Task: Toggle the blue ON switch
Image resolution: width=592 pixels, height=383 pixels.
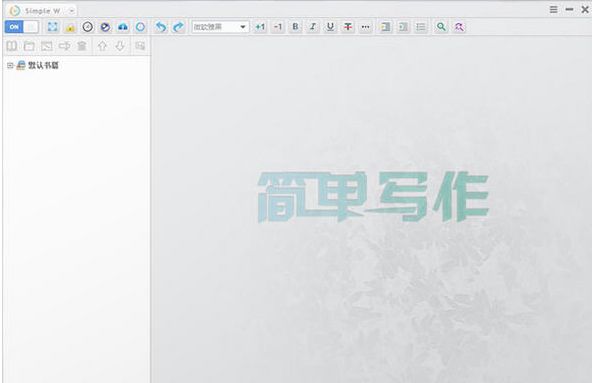Action: tap(22, 27)
